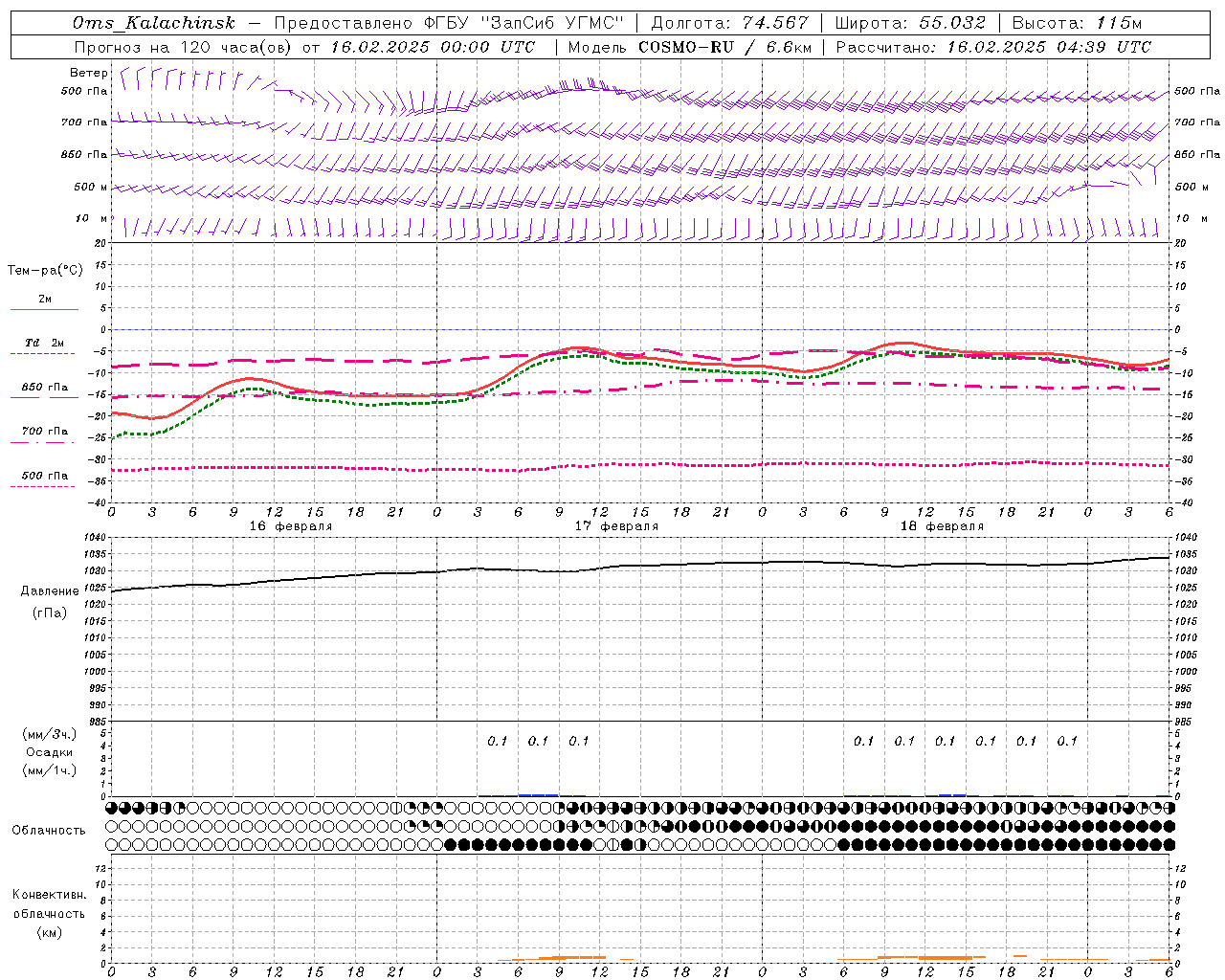Viewport: 1225px width, 980px height.
Task: Click the 18 февраля date label
Action: (942, 526)
